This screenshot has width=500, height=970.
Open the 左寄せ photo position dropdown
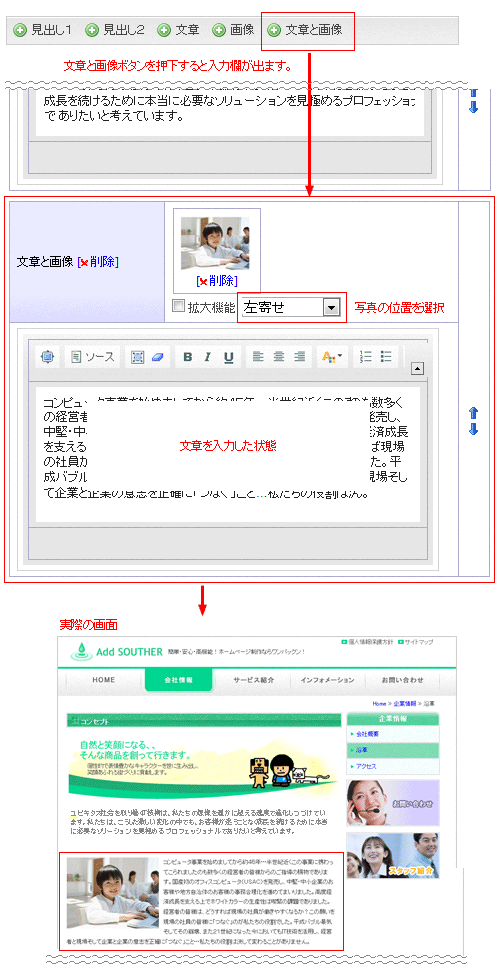(x=291, y=307)
